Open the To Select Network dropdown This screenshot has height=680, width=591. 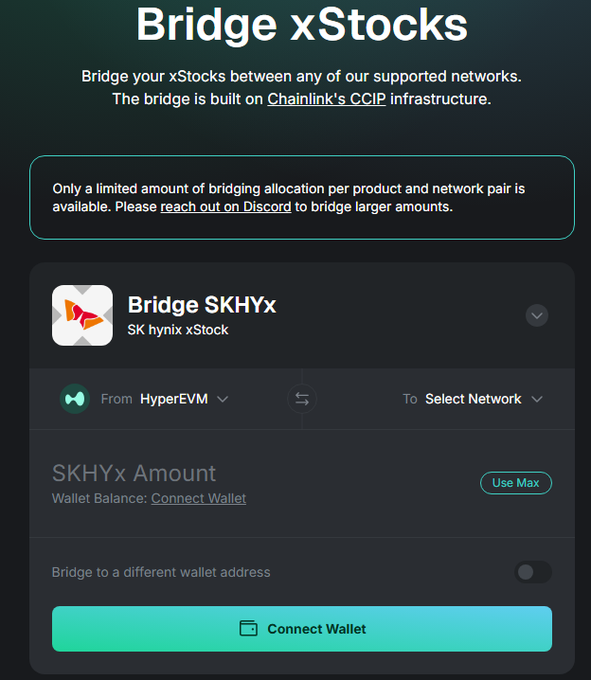473,399
